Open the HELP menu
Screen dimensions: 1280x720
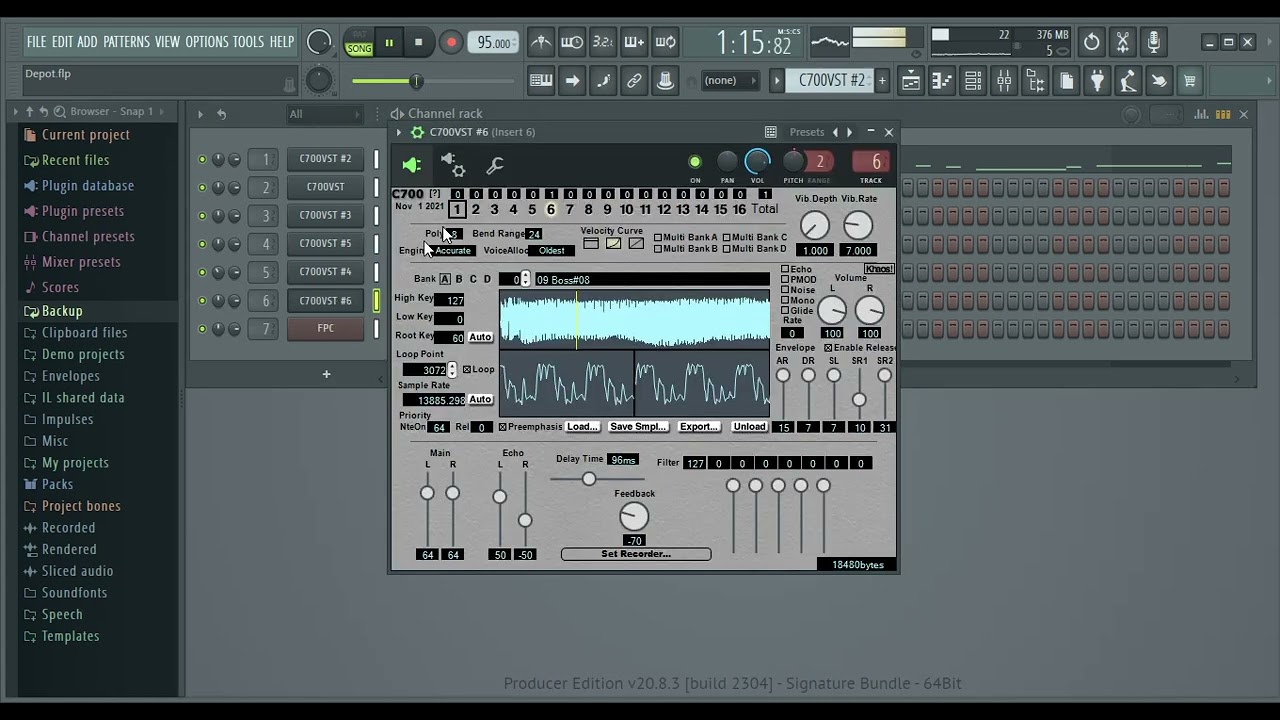pyautogui.click(x=282, y=42)
